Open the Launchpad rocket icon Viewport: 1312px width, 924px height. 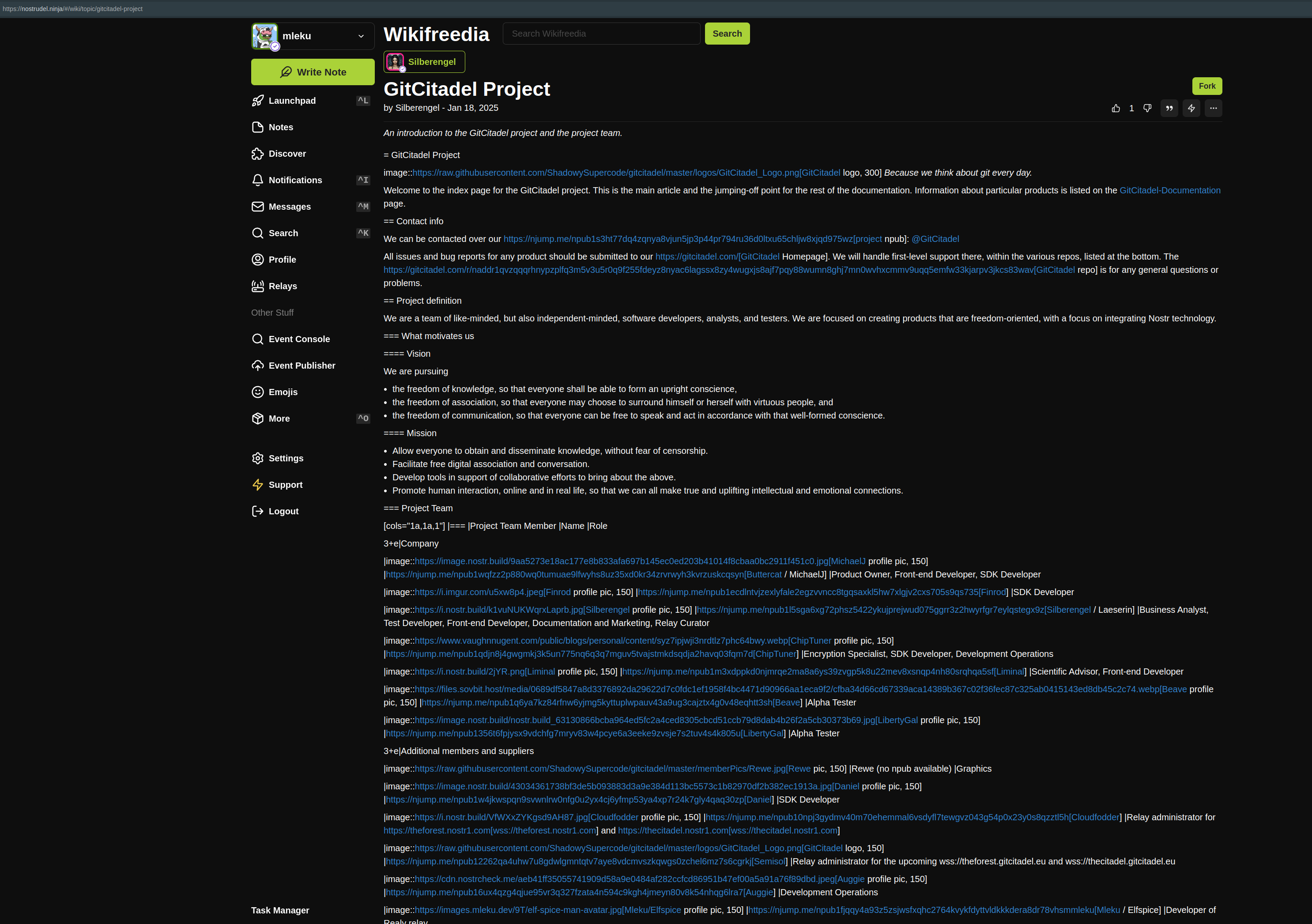(258, 101)
